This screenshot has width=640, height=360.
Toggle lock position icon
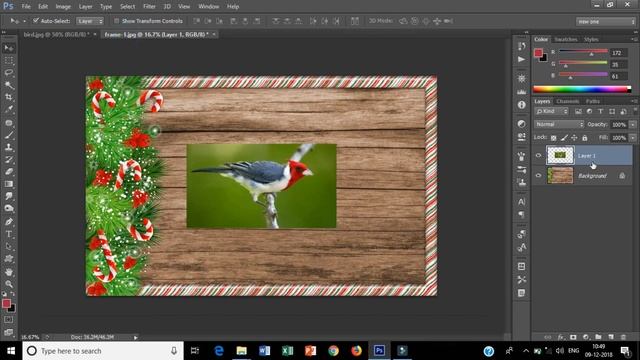[574, 138]
